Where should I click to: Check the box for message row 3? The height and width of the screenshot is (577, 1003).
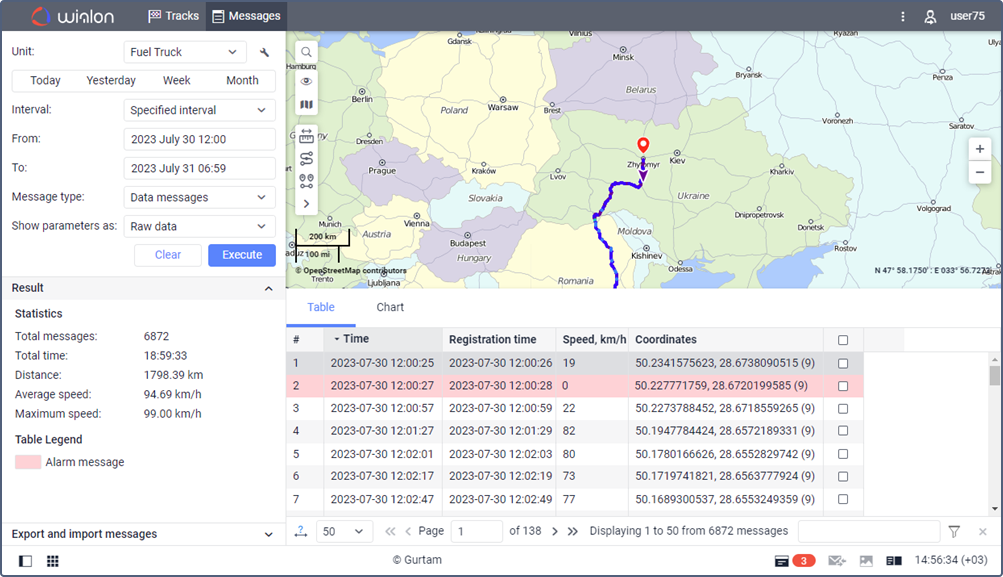tap(843, 409)
